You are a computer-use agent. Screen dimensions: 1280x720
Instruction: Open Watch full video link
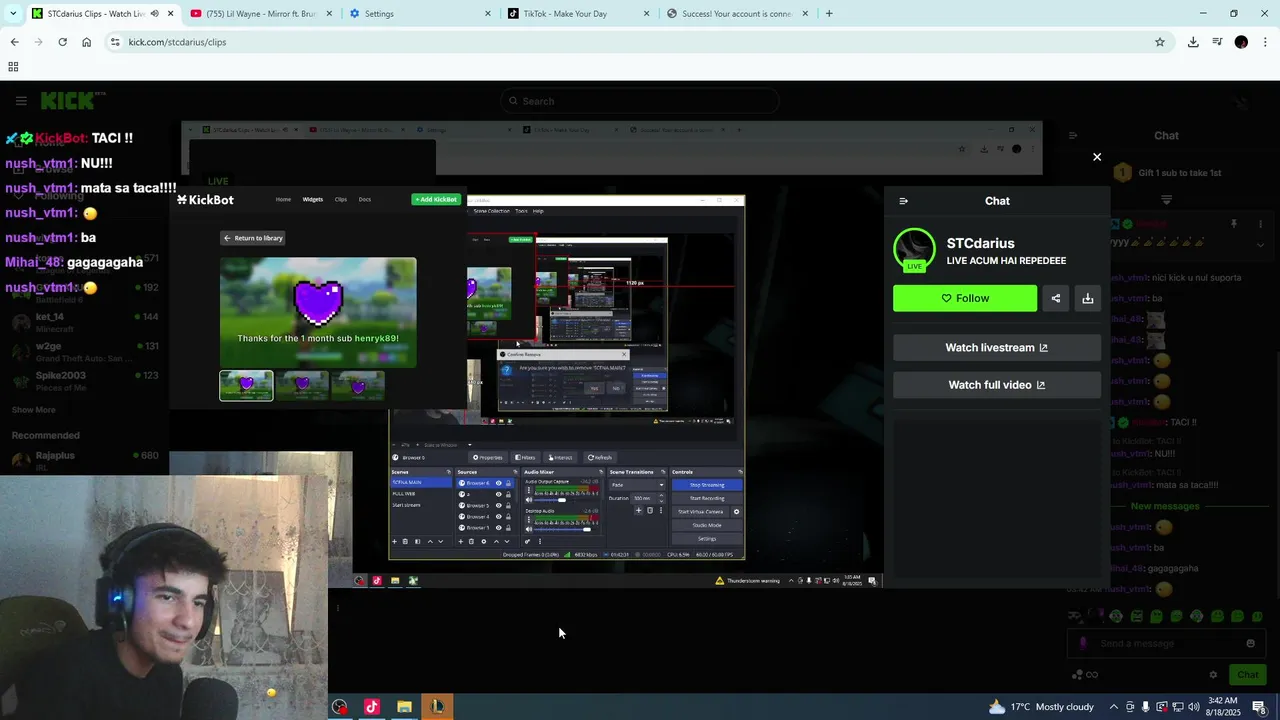pos(997,385)
